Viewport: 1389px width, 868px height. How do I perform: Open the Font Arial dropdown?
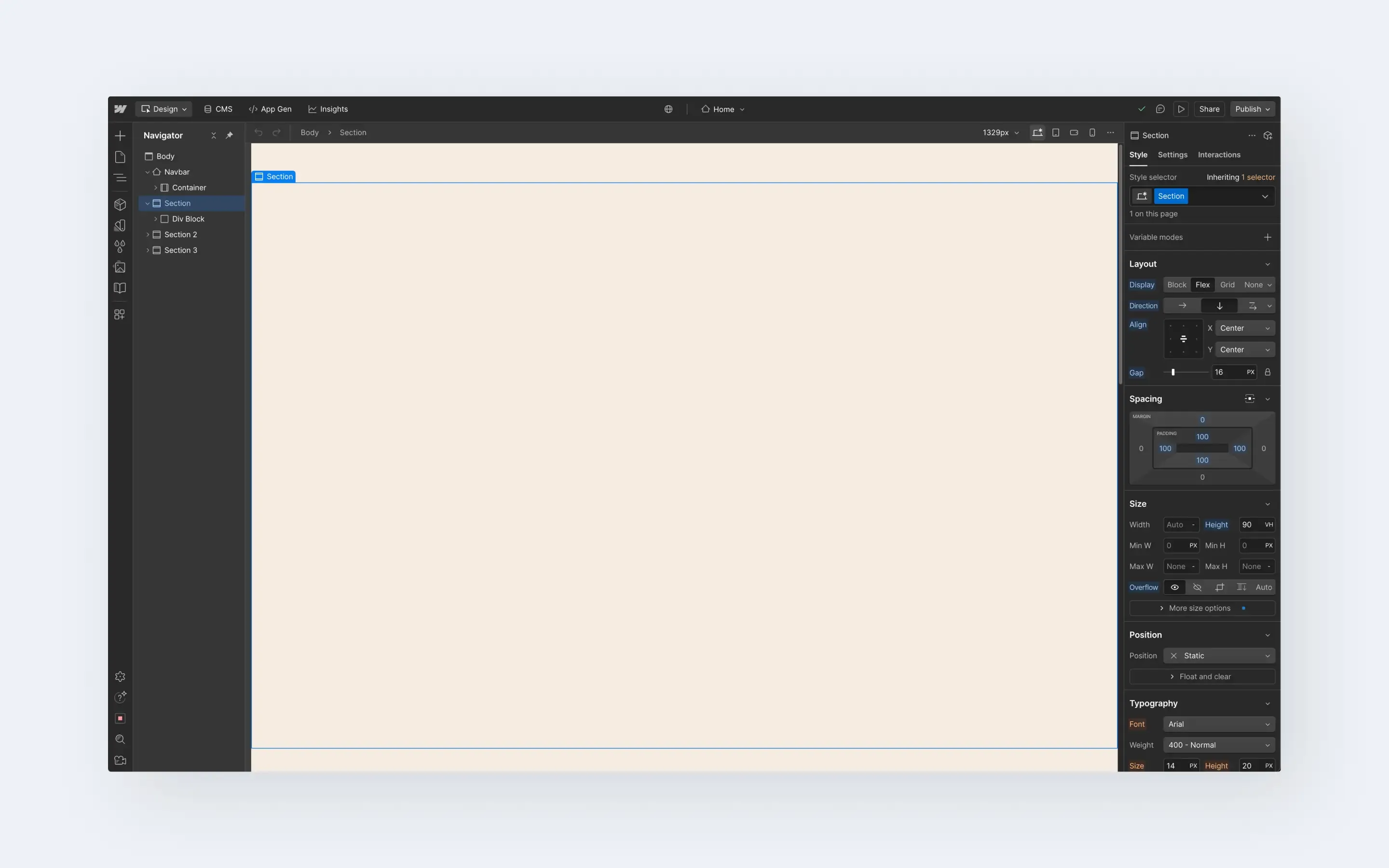(1219, 724)
